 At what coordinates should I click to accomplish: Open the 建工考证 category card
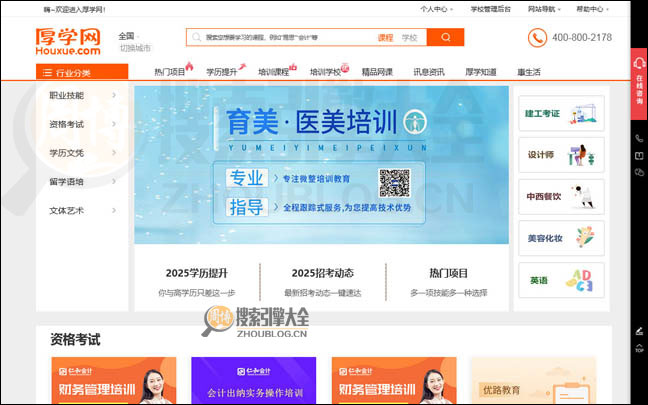(561, 113)
